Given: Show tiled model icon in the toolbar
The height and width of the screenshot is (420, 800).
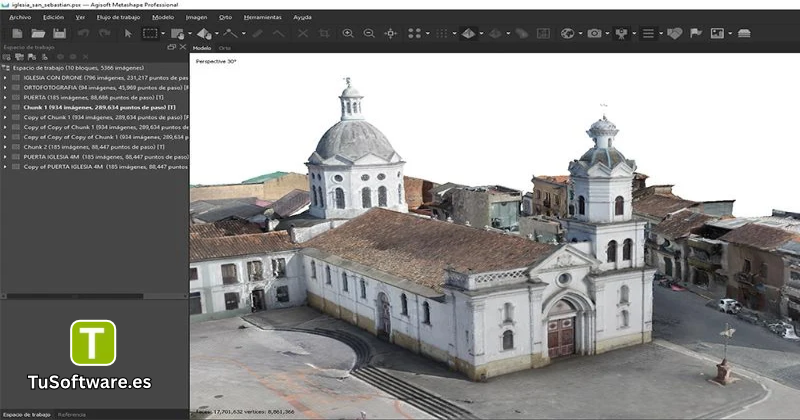Looking at the screenshot, I should pyautogui.click(x=495, y=33).
